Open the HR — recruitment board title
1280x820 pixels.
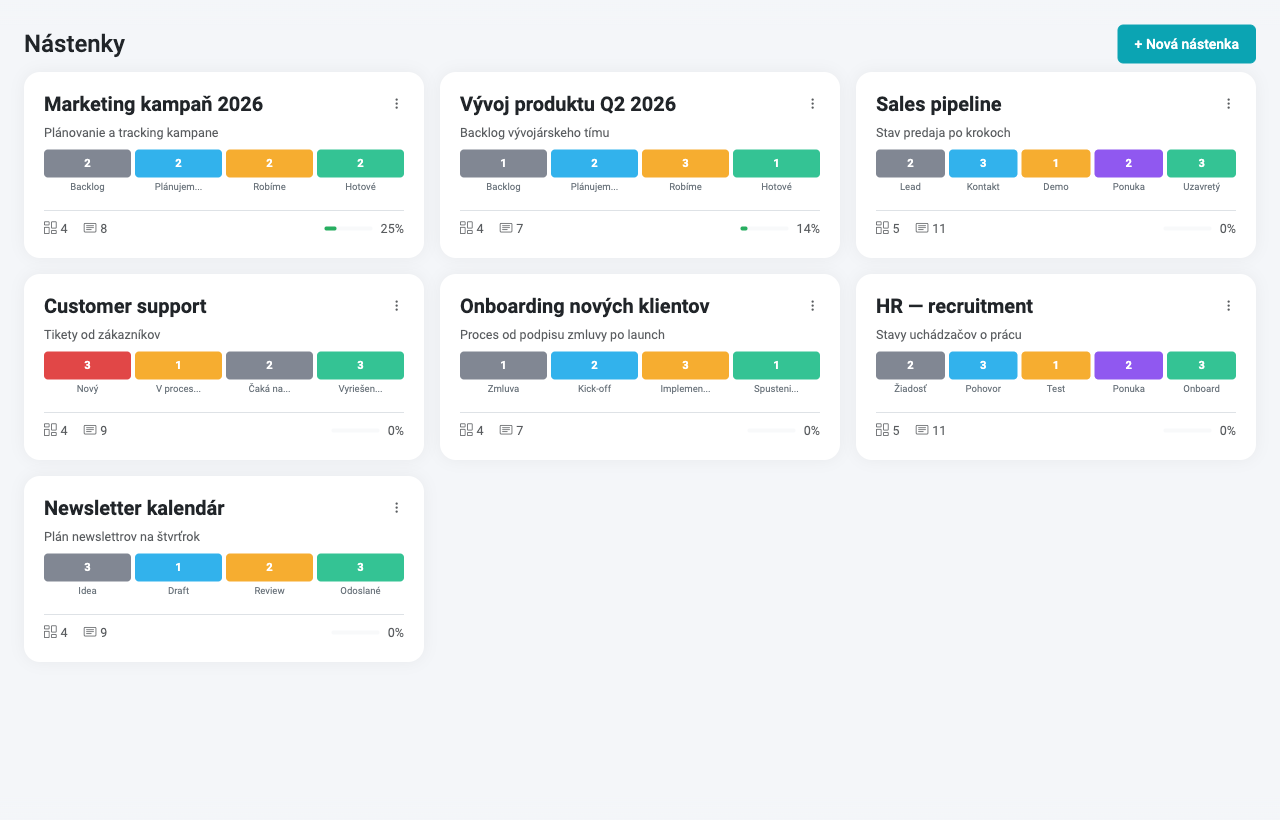tap(954, 306)
